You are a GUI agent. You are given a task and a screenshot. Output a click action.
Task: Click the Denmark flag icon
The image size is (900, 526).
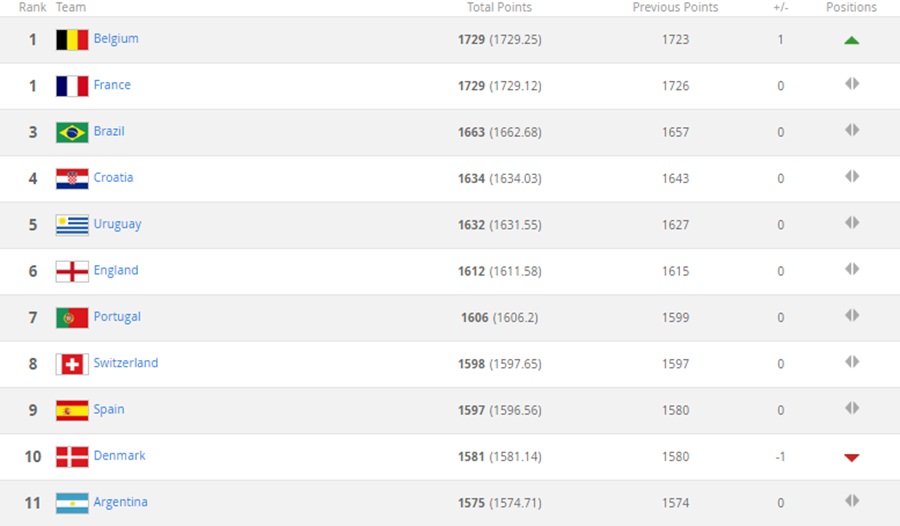(x=72, y=457)
